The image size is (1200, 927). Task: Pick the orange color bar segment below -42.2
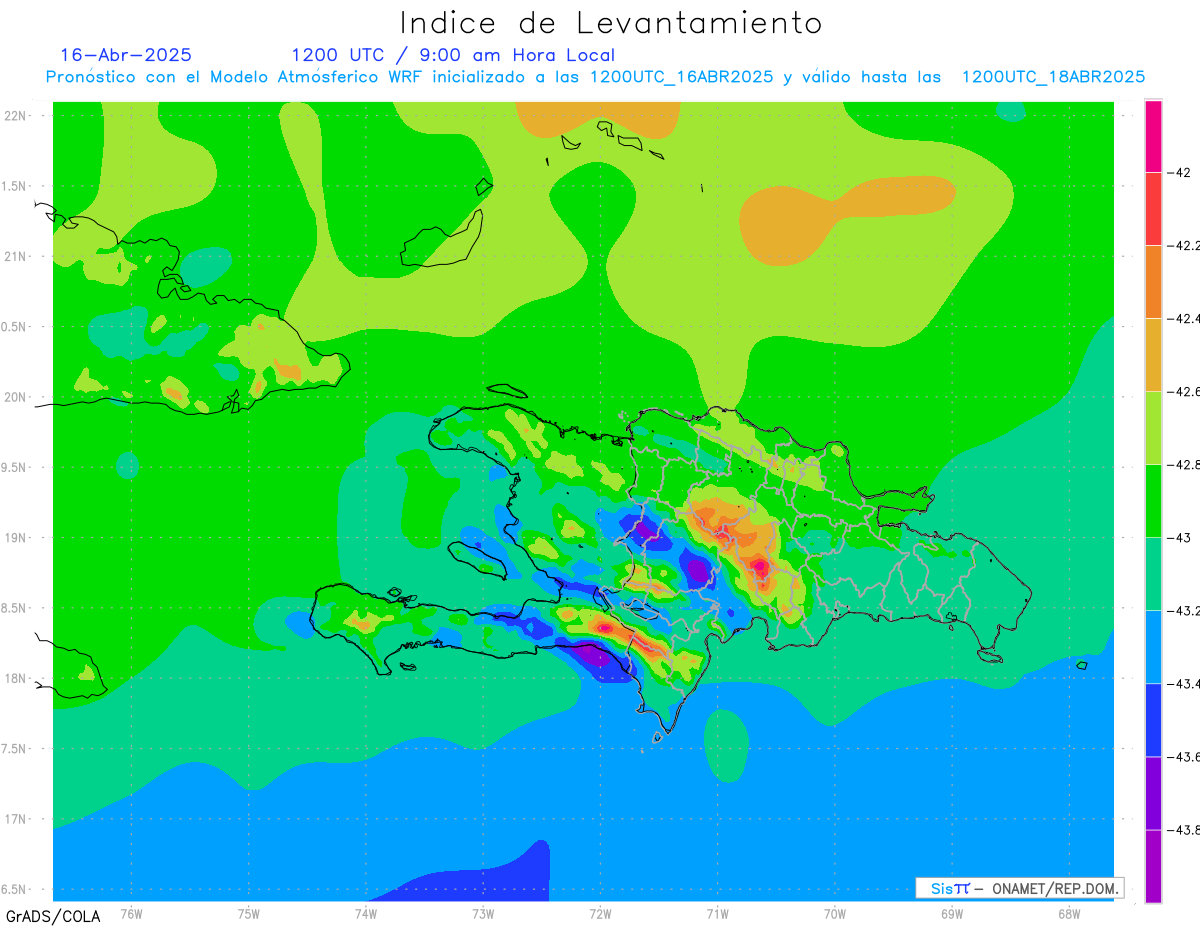(x=1153, y=281)
